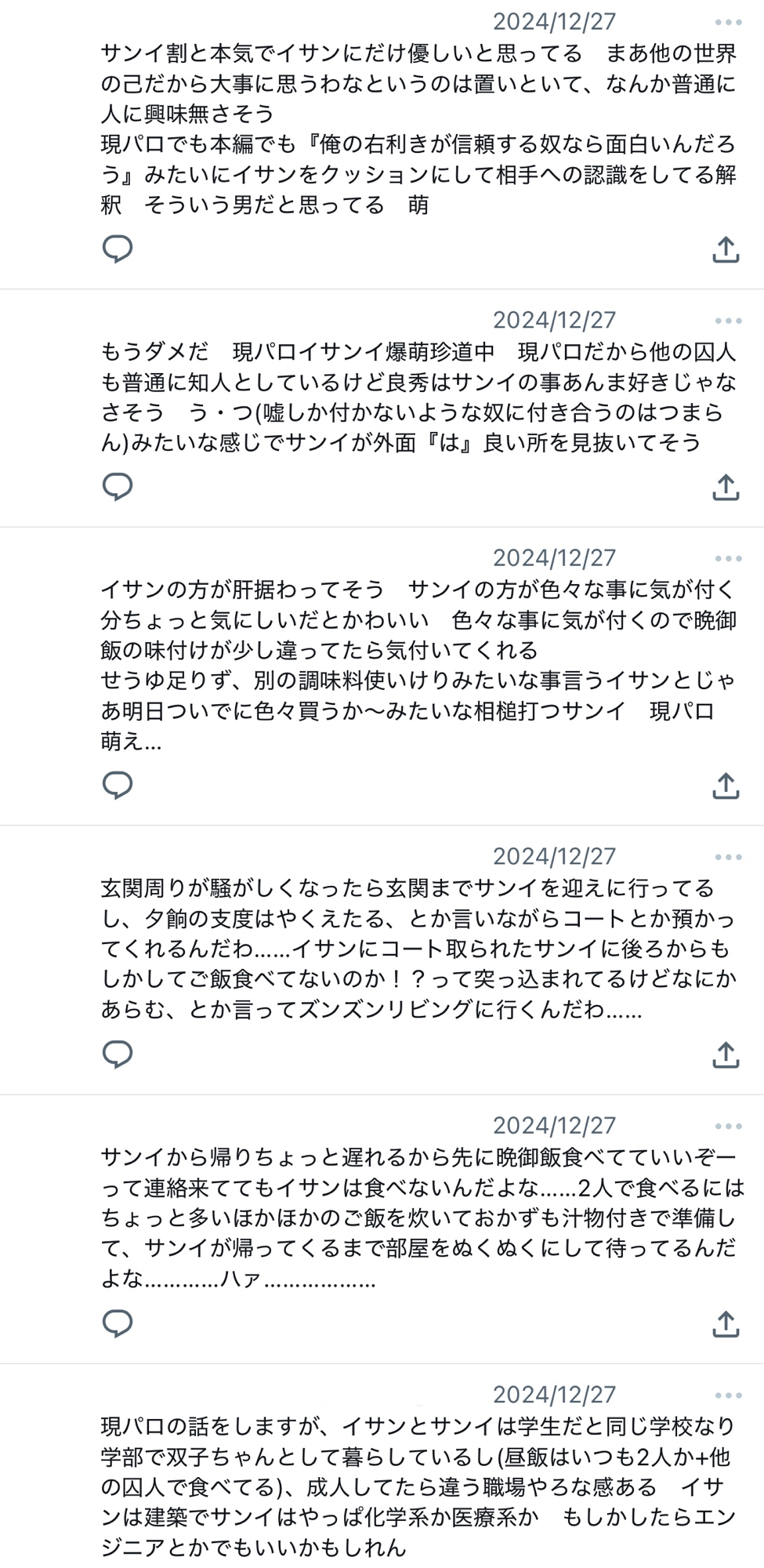Share the post starting 'もうダメだ'
Screen dimensions: 764x1568
(x=726, y=487)
